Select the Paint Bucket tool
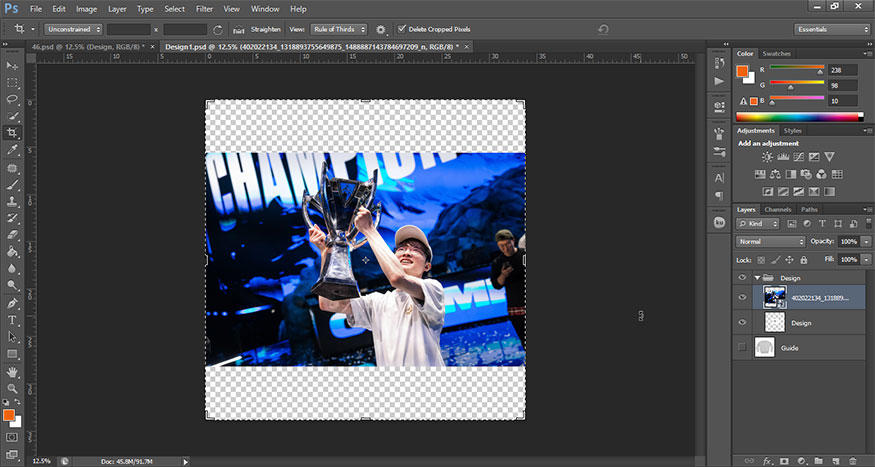Screen dimensions: 875x467 (12, 252)
